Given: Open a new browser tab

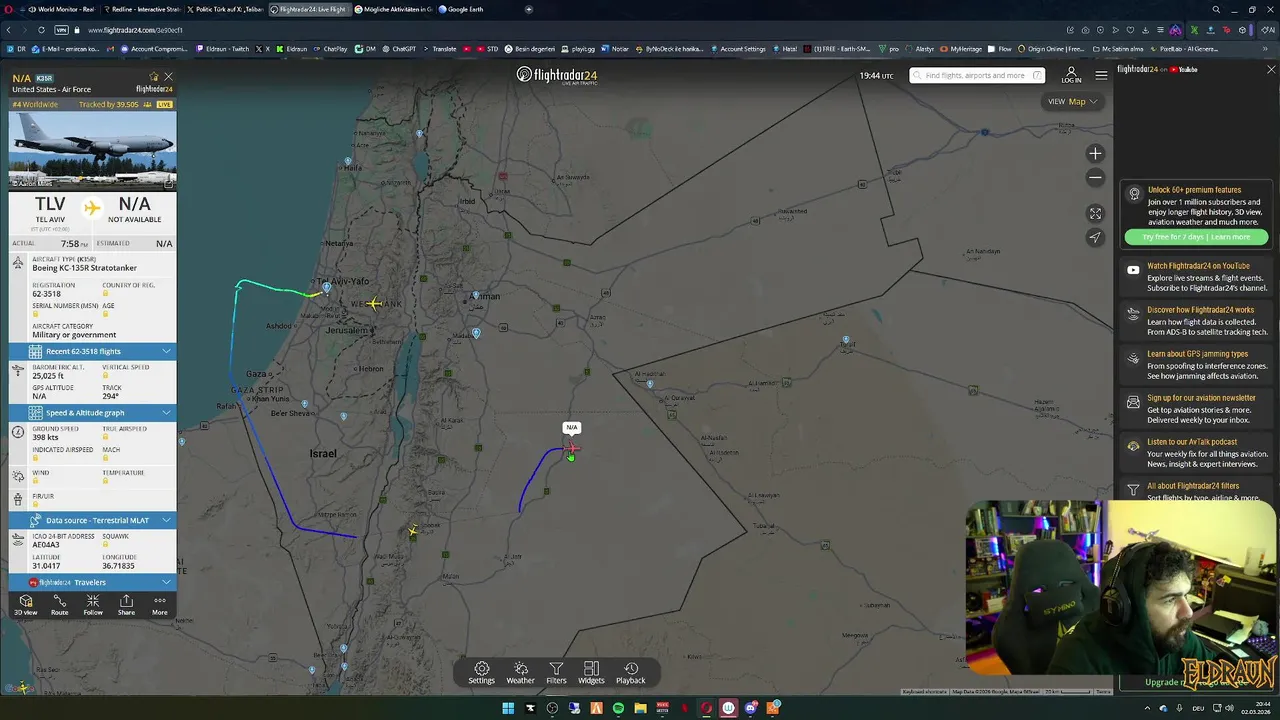Looking at the screenshot, I should pos(529,9).
